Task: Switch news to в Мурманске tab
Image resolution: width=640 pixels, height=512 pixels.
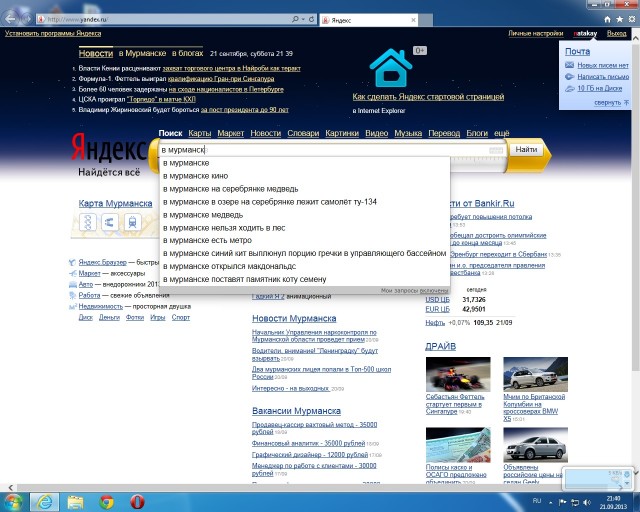Action: [x=142, y=53]
